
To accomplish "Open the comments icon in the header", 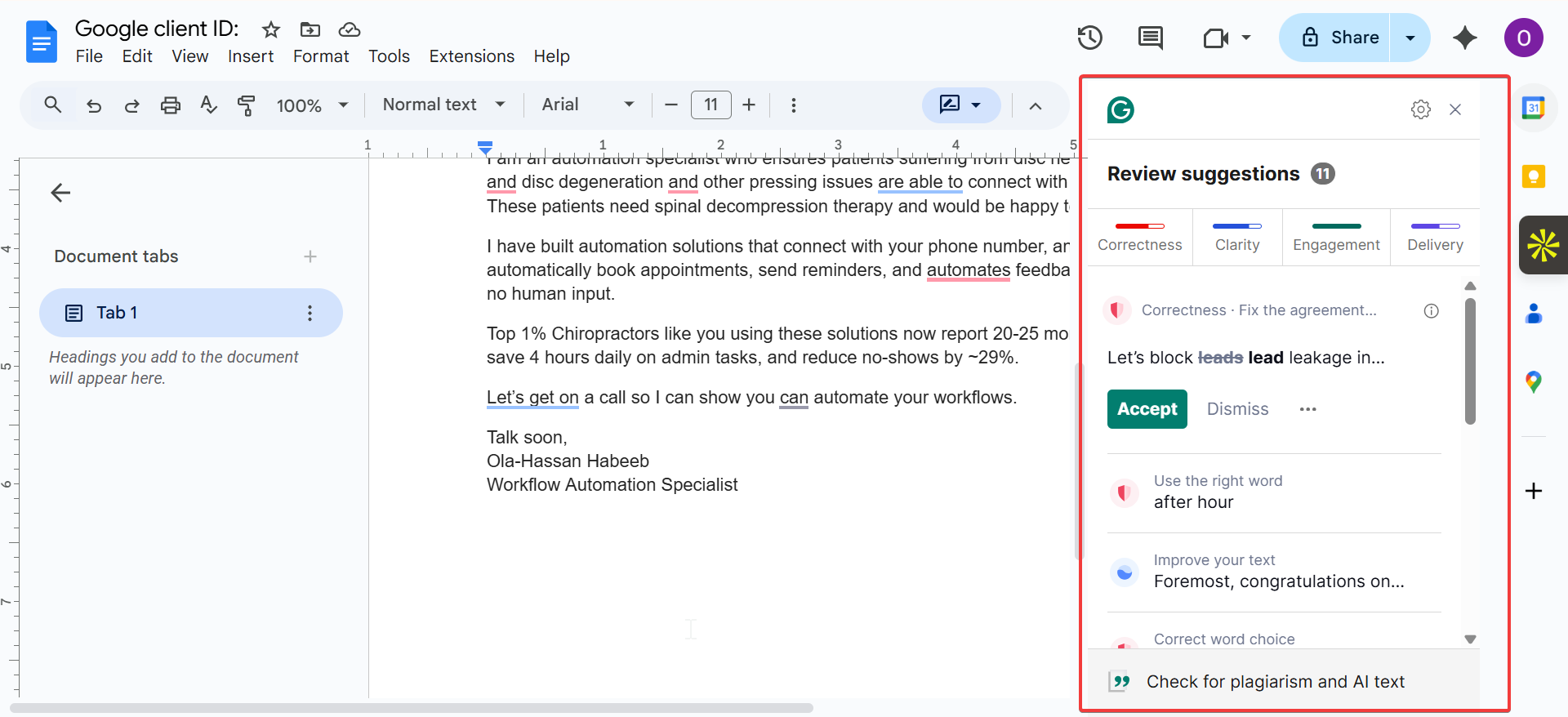I will [x=1150, y=38].
